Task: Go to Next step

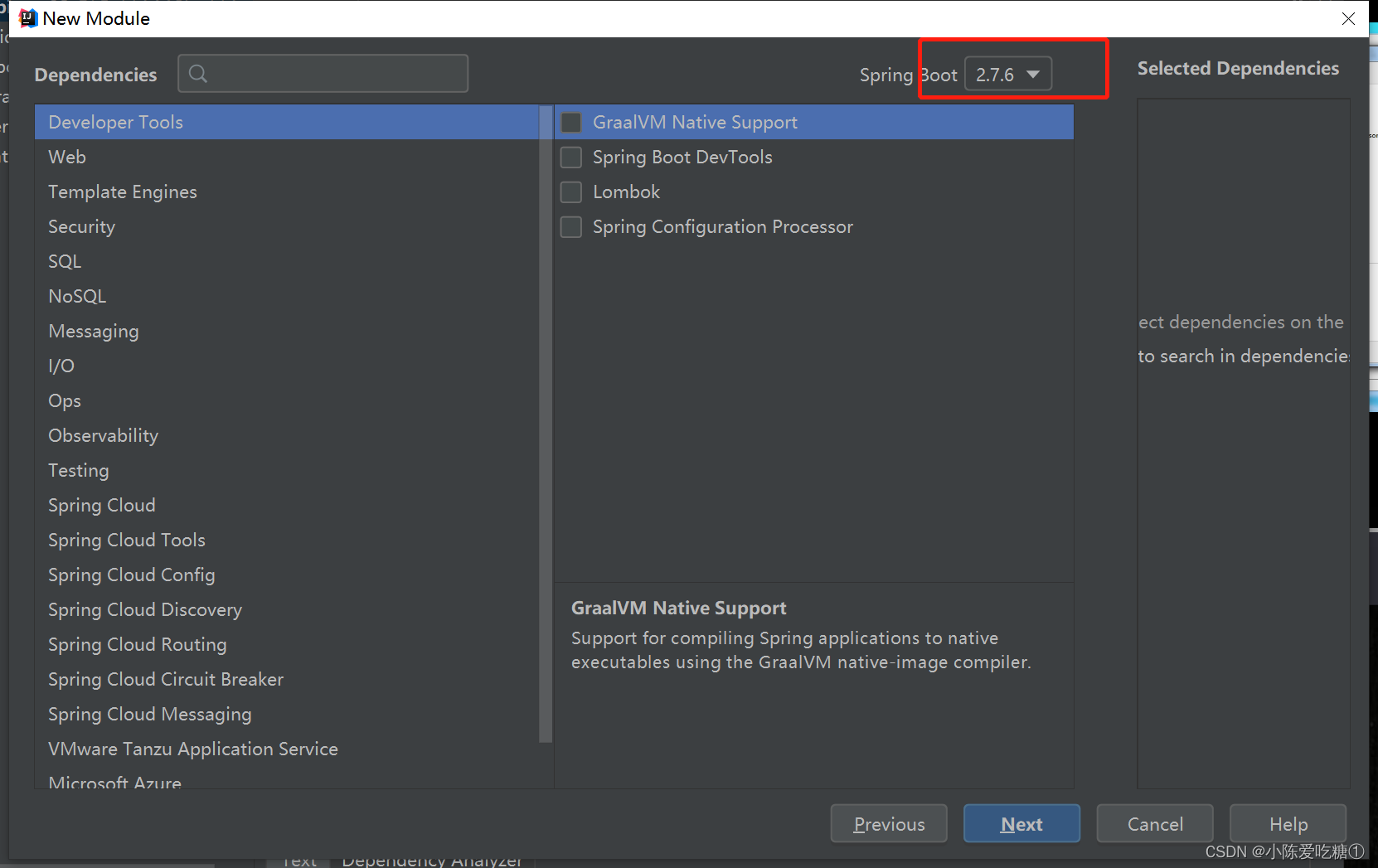Action: [x=1021, y=823]
